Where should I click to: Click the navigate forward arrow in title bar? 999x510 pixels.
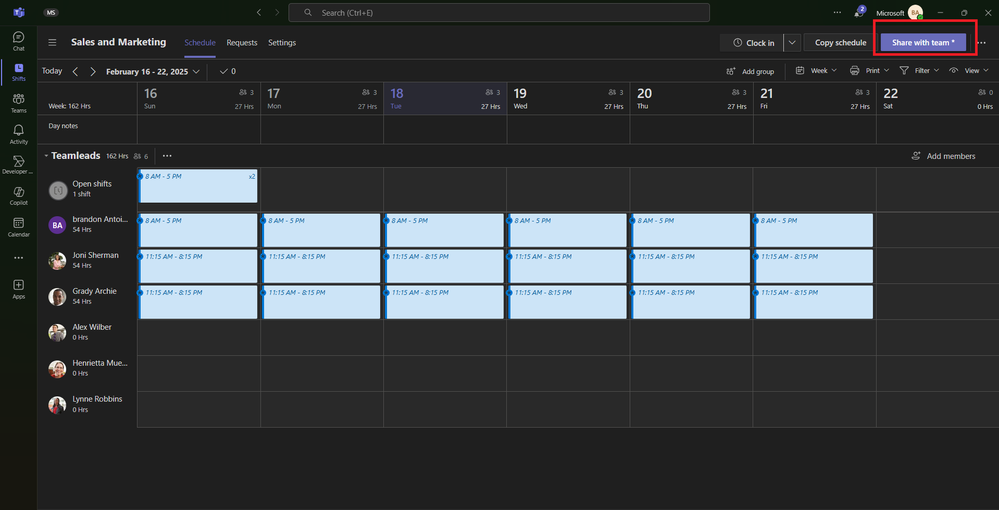point(277,12)
